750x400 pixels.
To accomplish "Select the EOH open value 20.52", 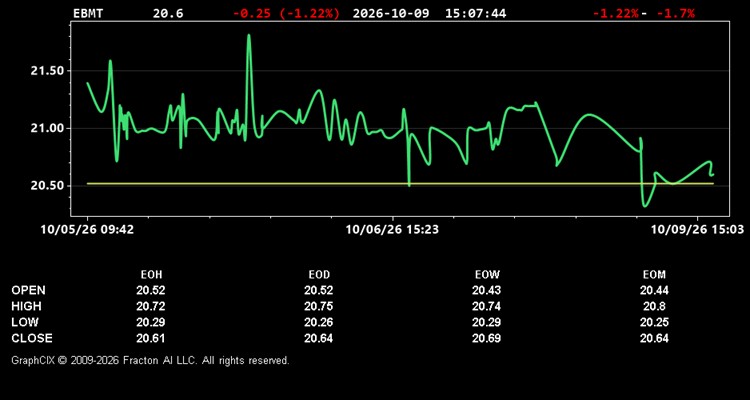I will click(x=151, y=290).
